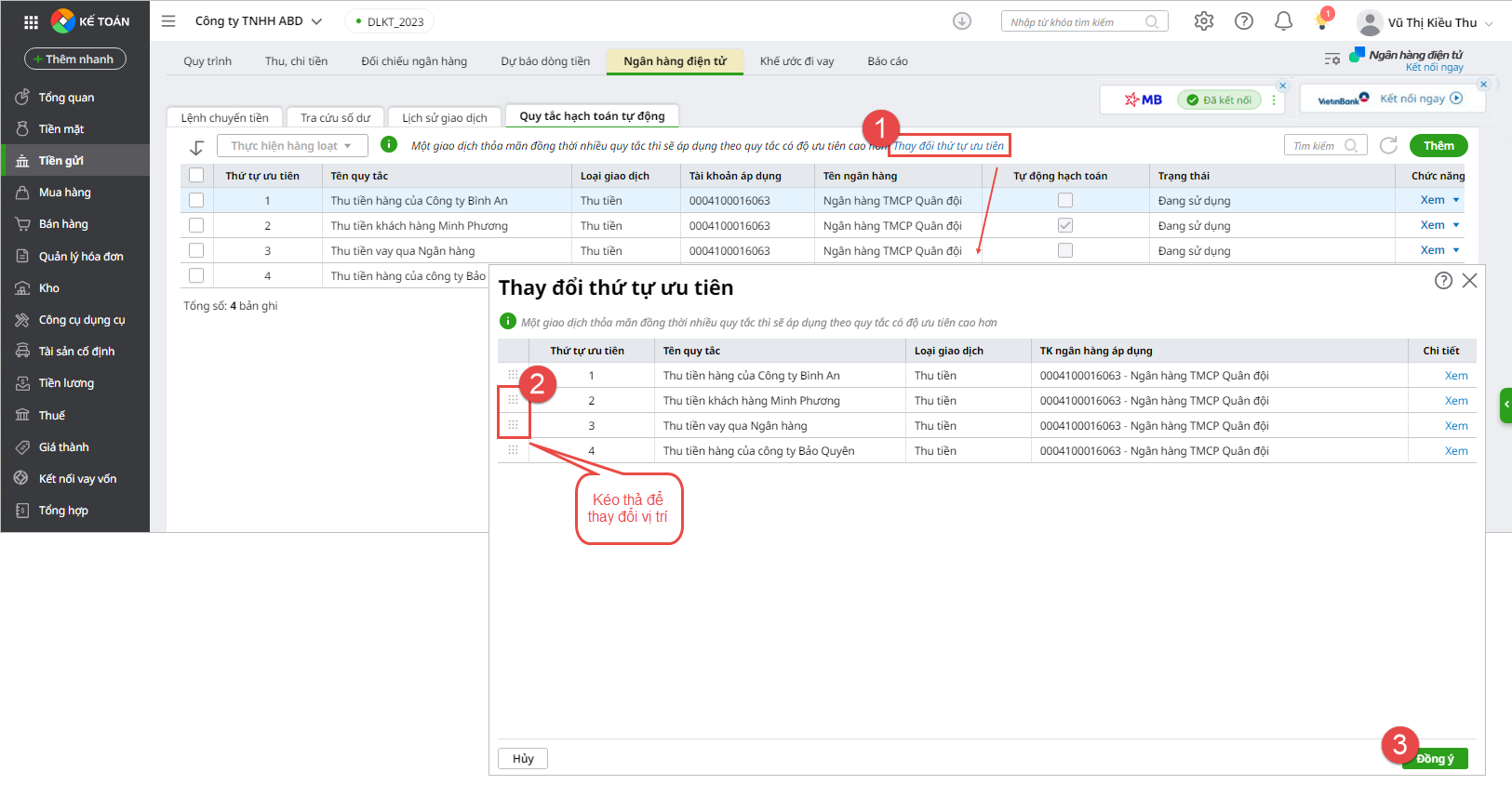Screen dimensions: 1512x785
Task: Close the Thay đổi thứ tự ưu tiên dialog
Action: pyautogui.click(x=1469, y=280)
